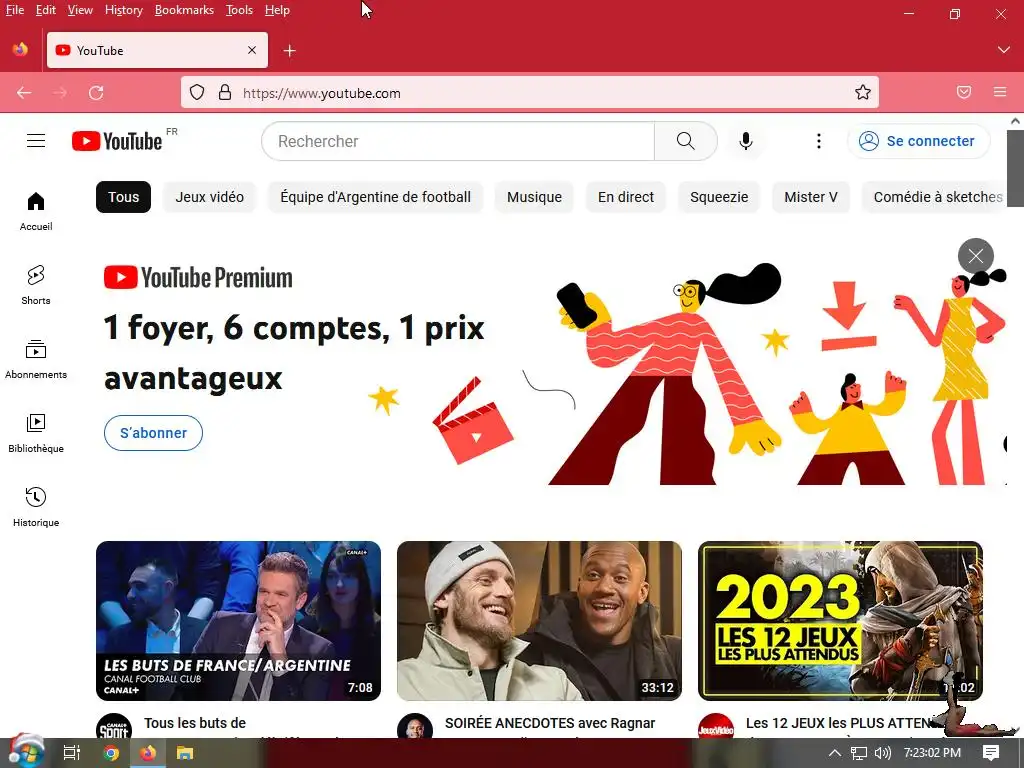This screenshot has width=1024, height=768.
Task: Open the Tools menu
Action: coord(239,10)
